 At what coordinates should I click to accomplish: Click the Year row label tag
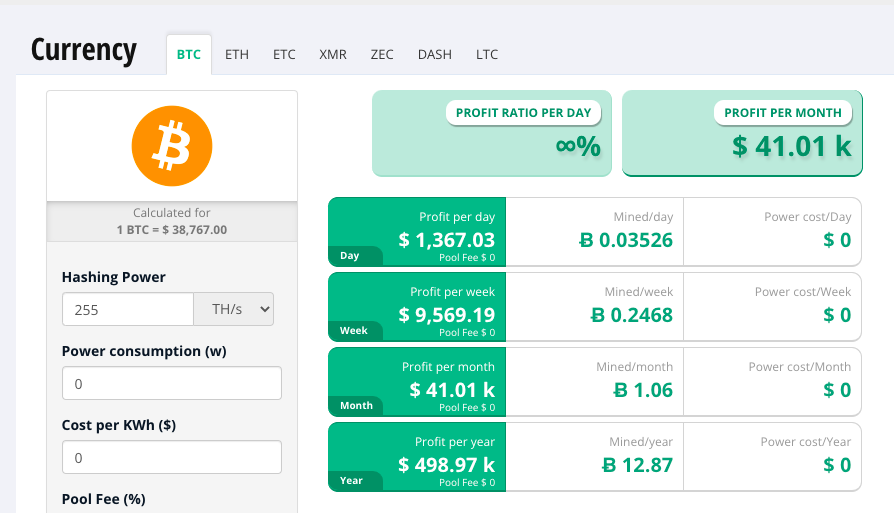point(355,481)
